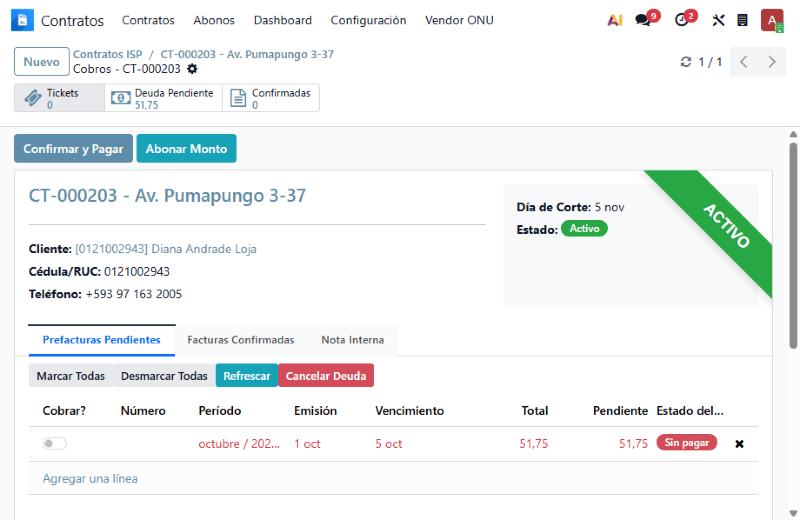800x520 pixels.
Task: Open the Configuración menu
Action: (x=368, y=20)
